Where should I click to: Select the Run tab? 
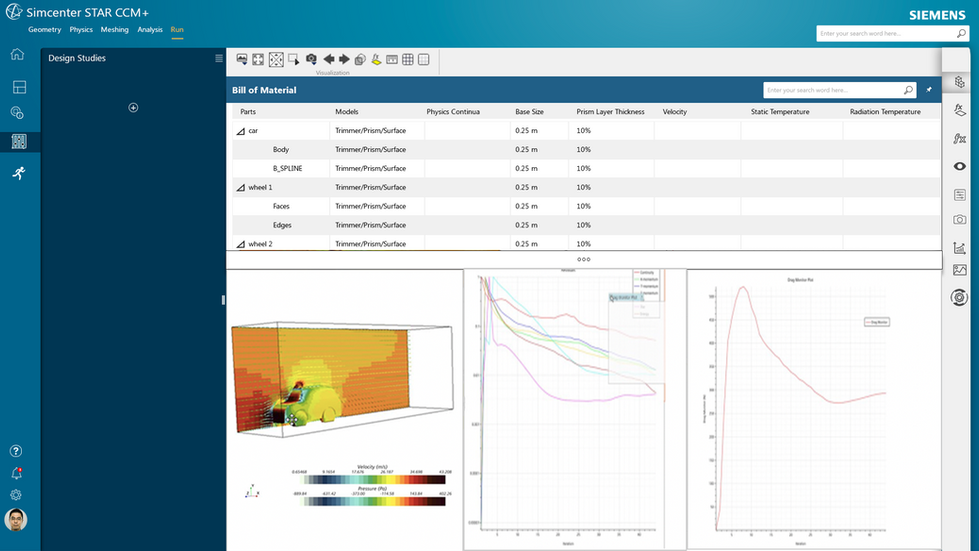[x=177, y=29]
